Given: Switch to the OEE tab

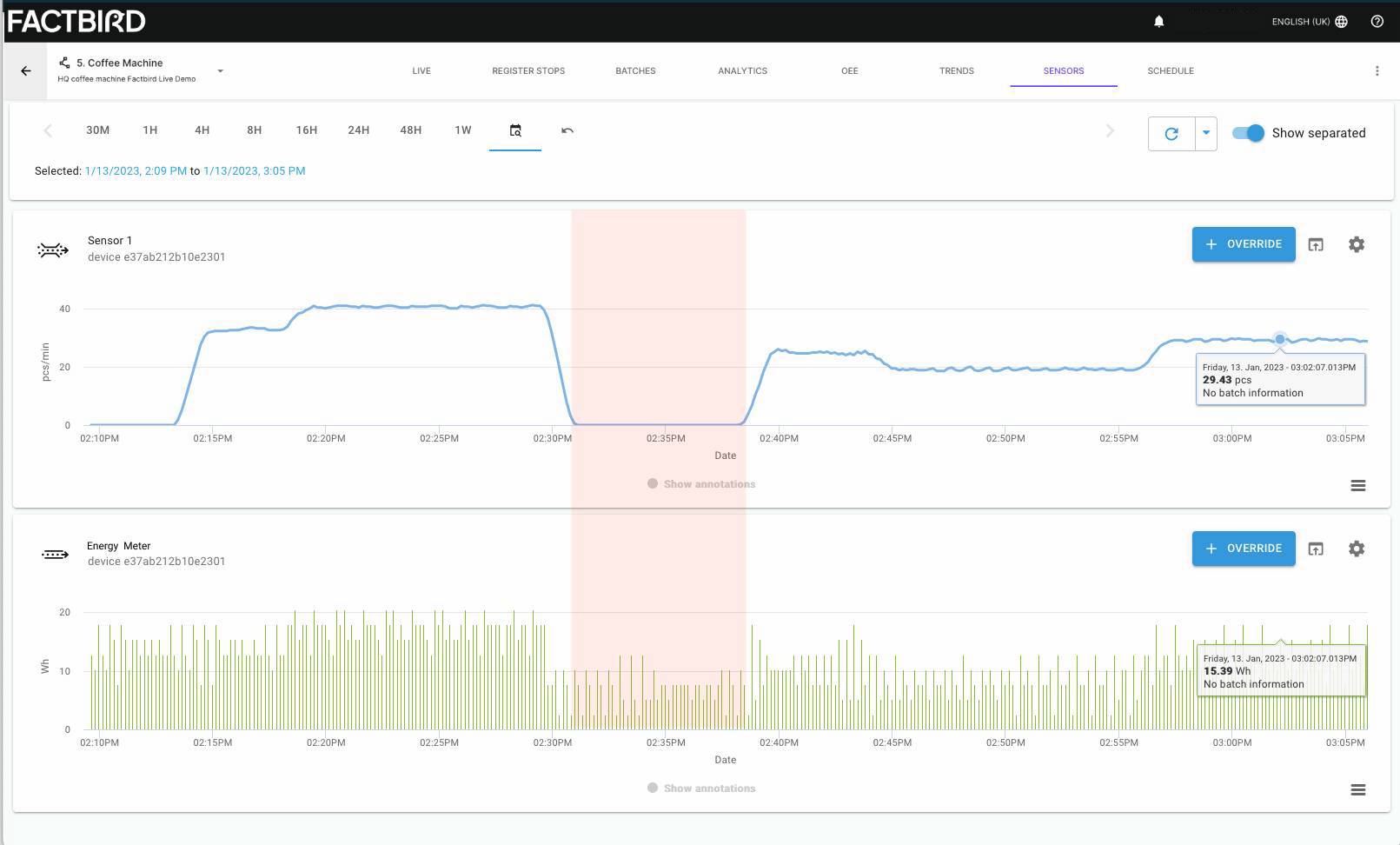Looking at the screenshot, I should 850,70.
